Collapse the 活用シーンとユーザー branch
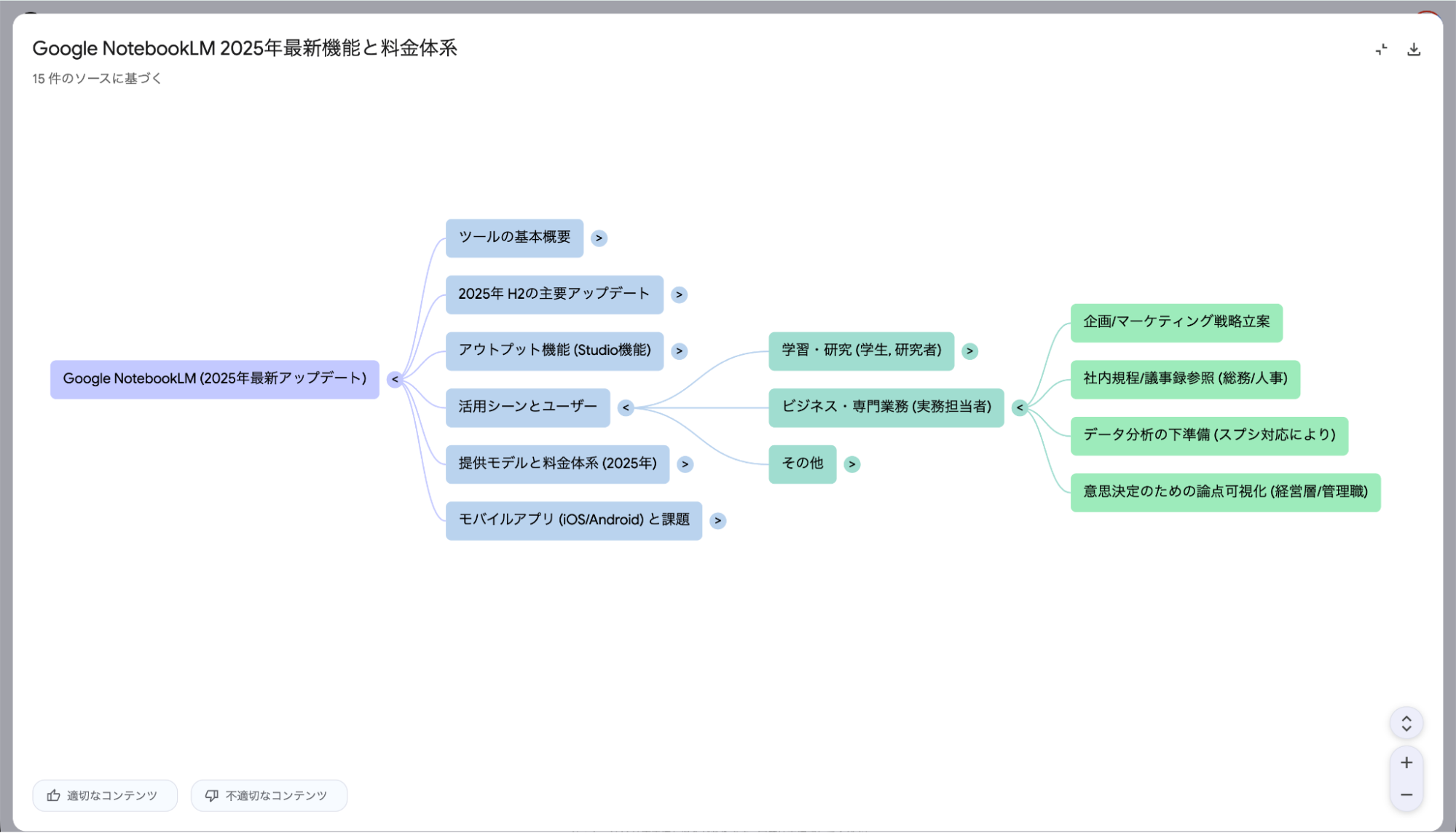This screenshot has height=833, width=1456. pos(626,407)
